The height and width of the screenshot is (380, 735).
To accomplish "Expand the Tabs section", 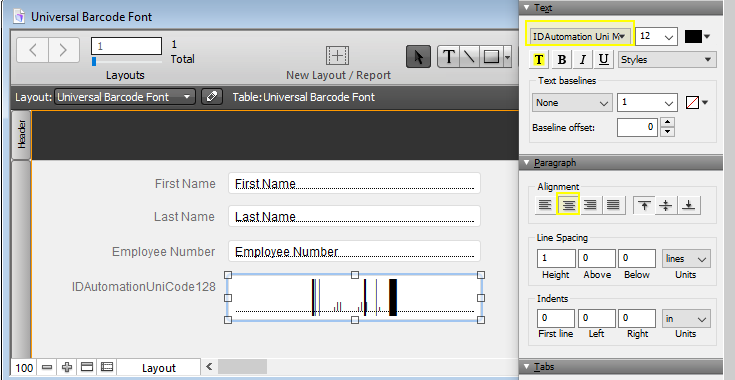I will point(526,367).
